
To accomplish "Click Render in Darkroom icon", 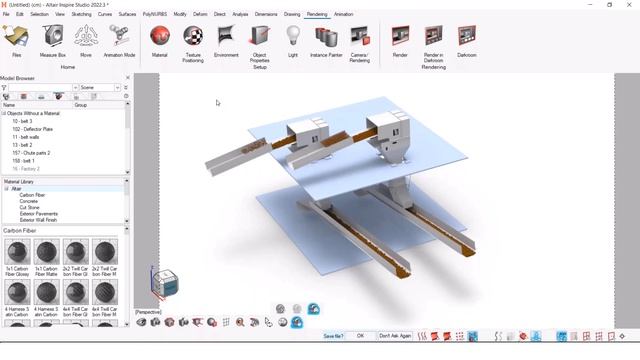I will [x=433, y=43].
